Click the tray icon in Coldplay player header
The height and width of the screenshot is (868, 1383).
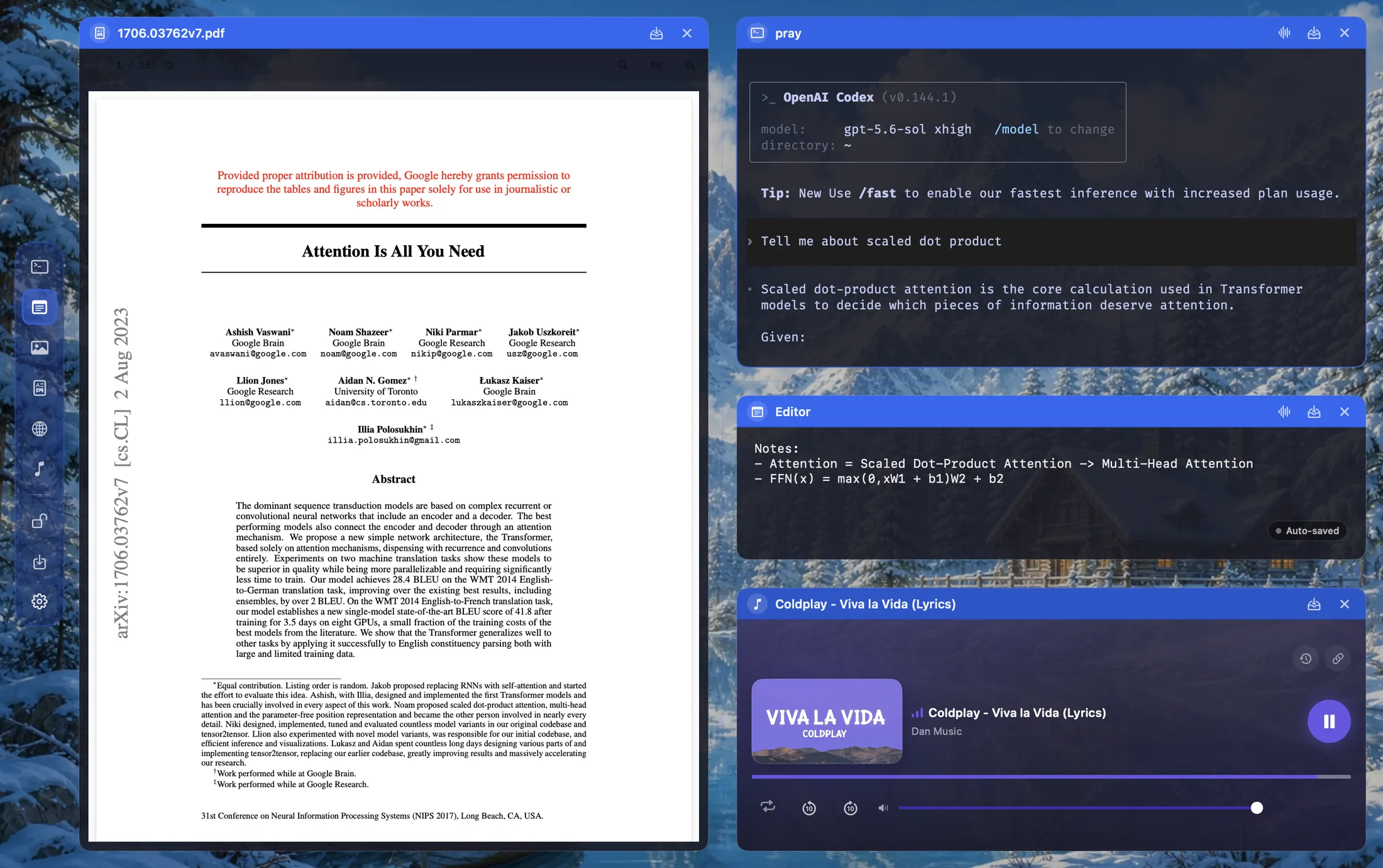1314,604
